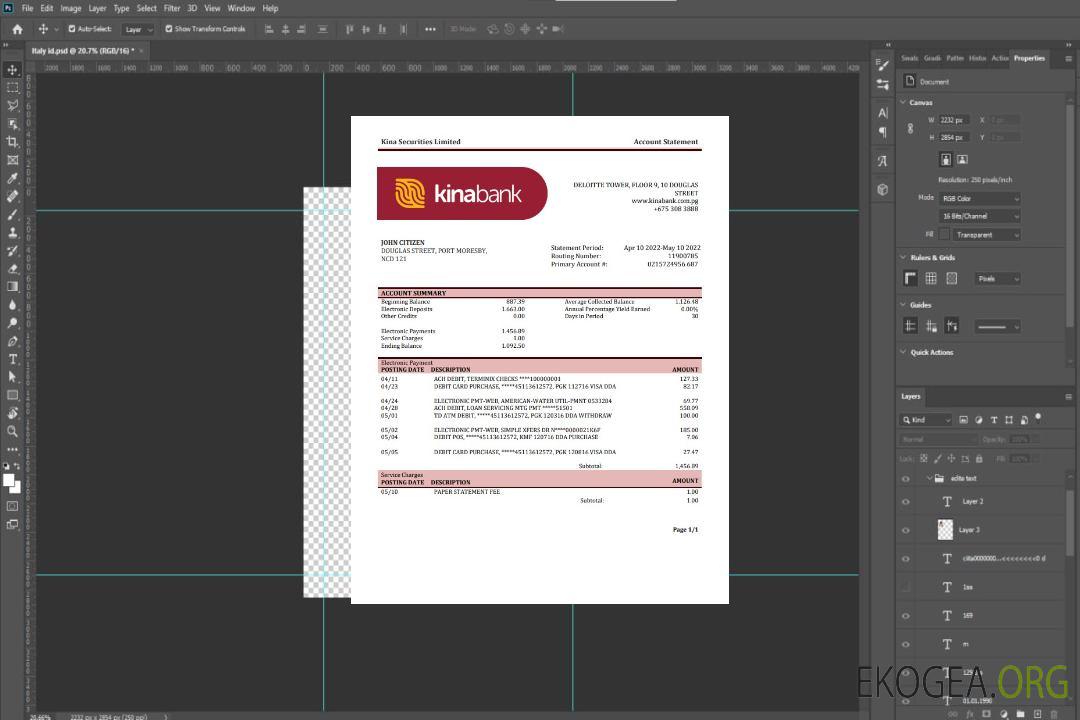
Task: Toggle grid display icon under Rulers & Grids
Action: click(931, 279)
